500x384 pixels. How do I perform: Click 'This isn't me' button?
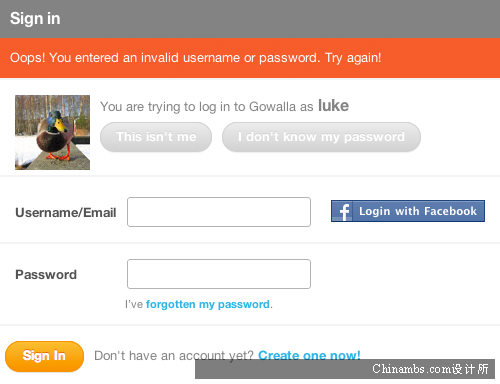156,137
